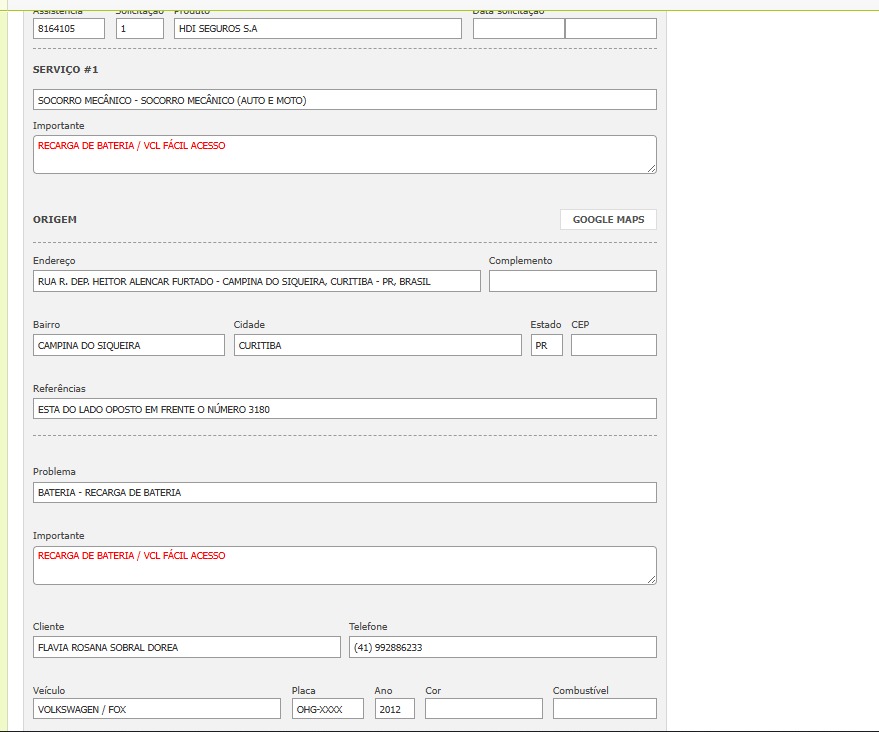This screenshot has height=732, width=879.
Task: Click the Endereço address field
Action: [256, 282]
